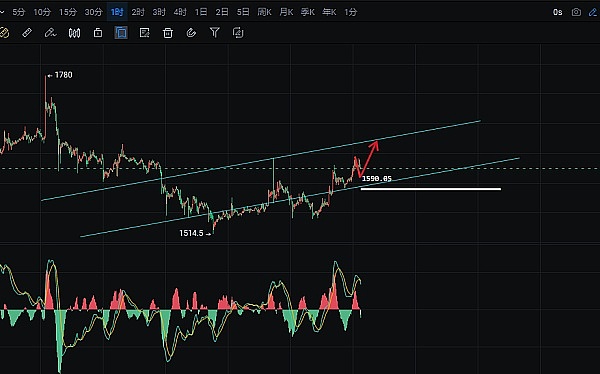The height and width of the screenshot is (374, 600).
Task: Select the ruler measurement tool
Action: (27, 33)
